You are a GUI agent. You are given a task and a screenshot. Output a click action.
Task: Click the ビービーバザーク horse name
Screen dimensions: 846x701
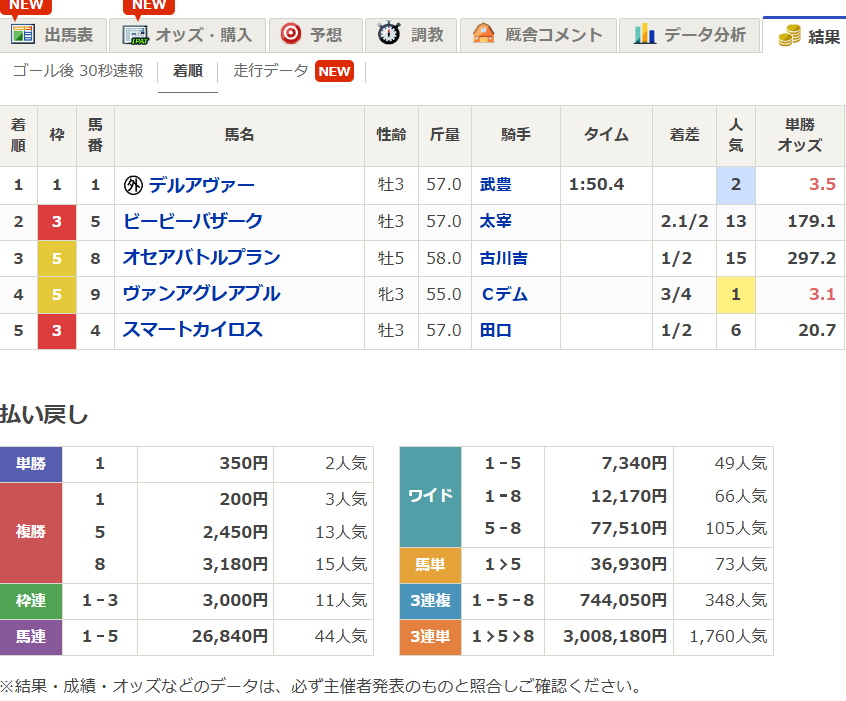[194, 220]
